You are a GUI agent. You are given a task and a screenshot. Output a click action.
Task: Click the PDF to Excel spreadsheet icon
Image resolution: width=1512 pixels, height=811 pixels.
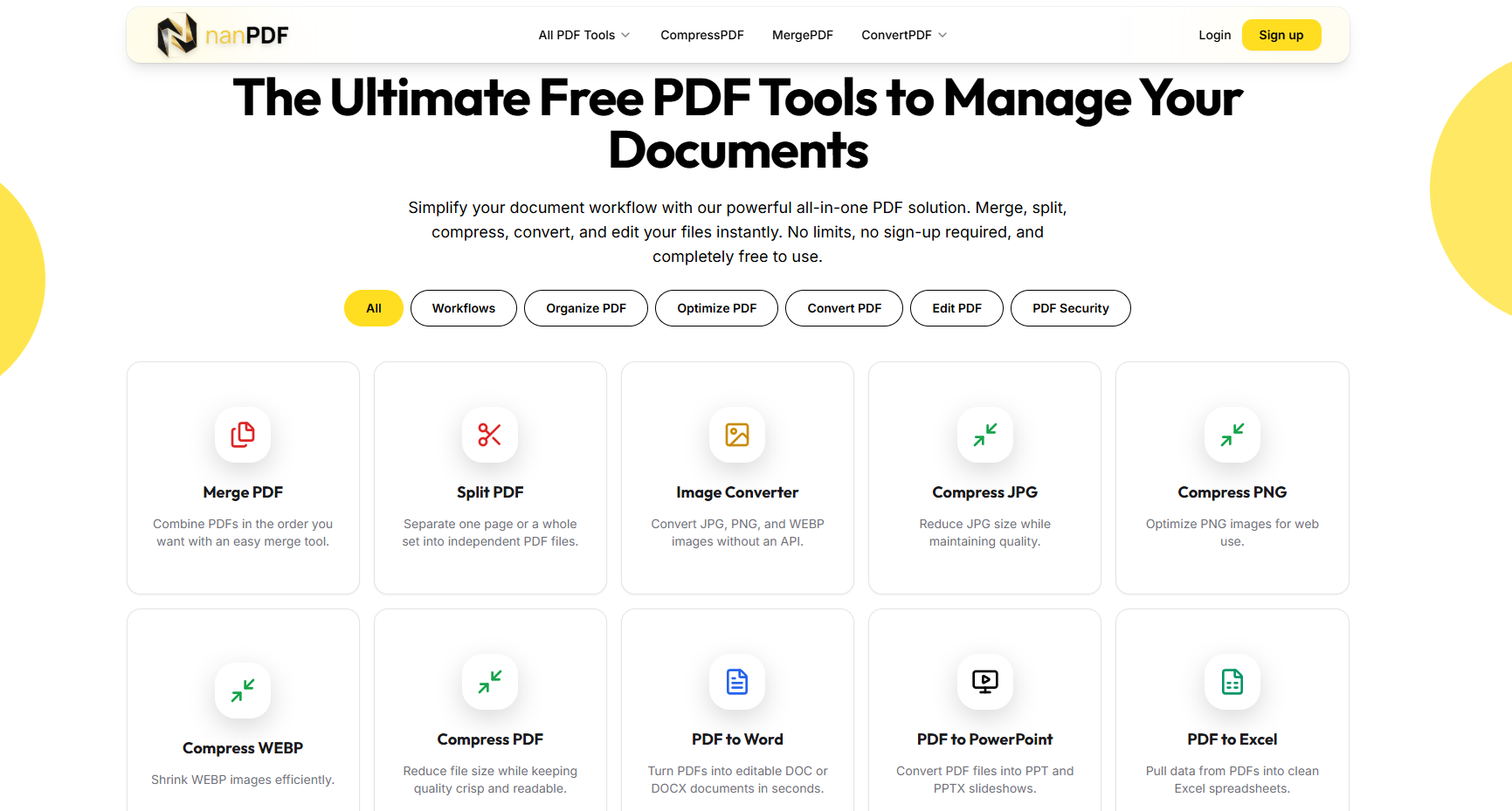click(1232, 682)
